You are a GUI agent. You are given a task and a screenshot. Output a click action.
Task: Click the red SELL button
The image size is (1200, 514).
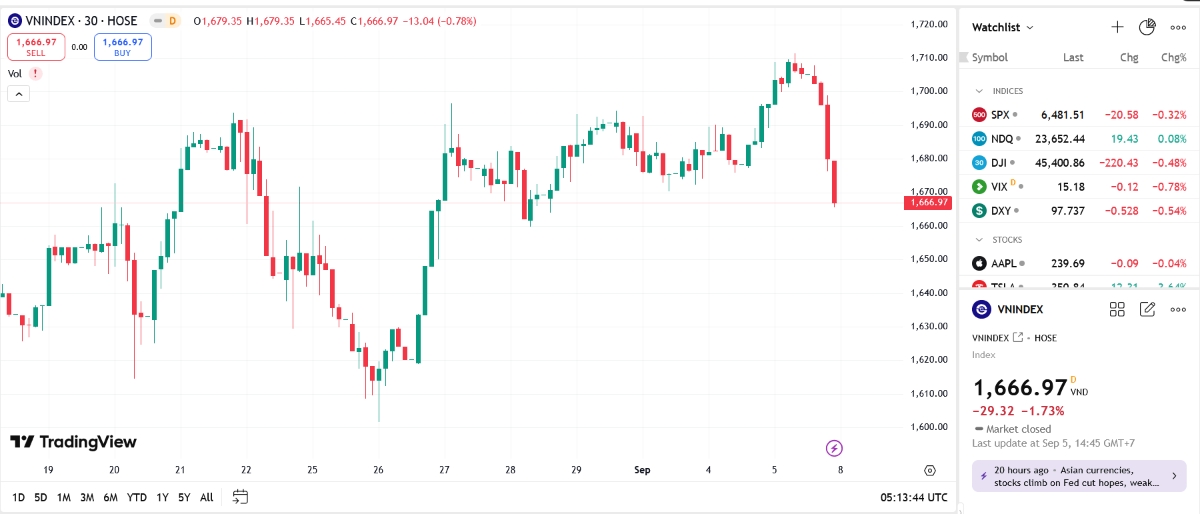(36, 47)
